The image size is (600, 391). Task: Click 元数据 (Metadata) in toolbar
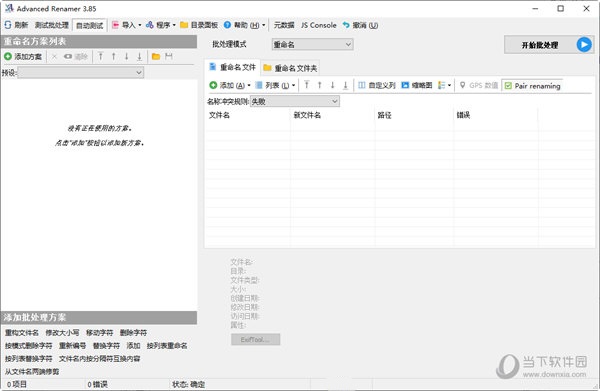click(x=284, y=25)
